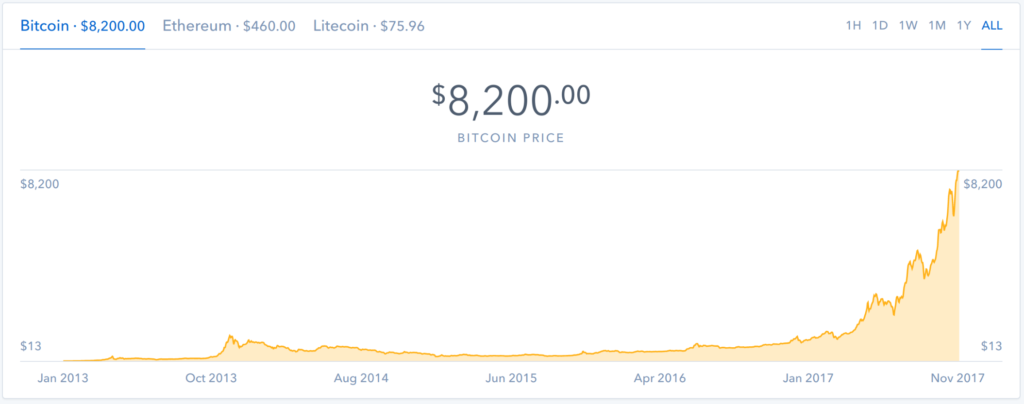Select the ALL time range
The image size is (1024, 404).
pyautogui.click(x=991, y=26)
